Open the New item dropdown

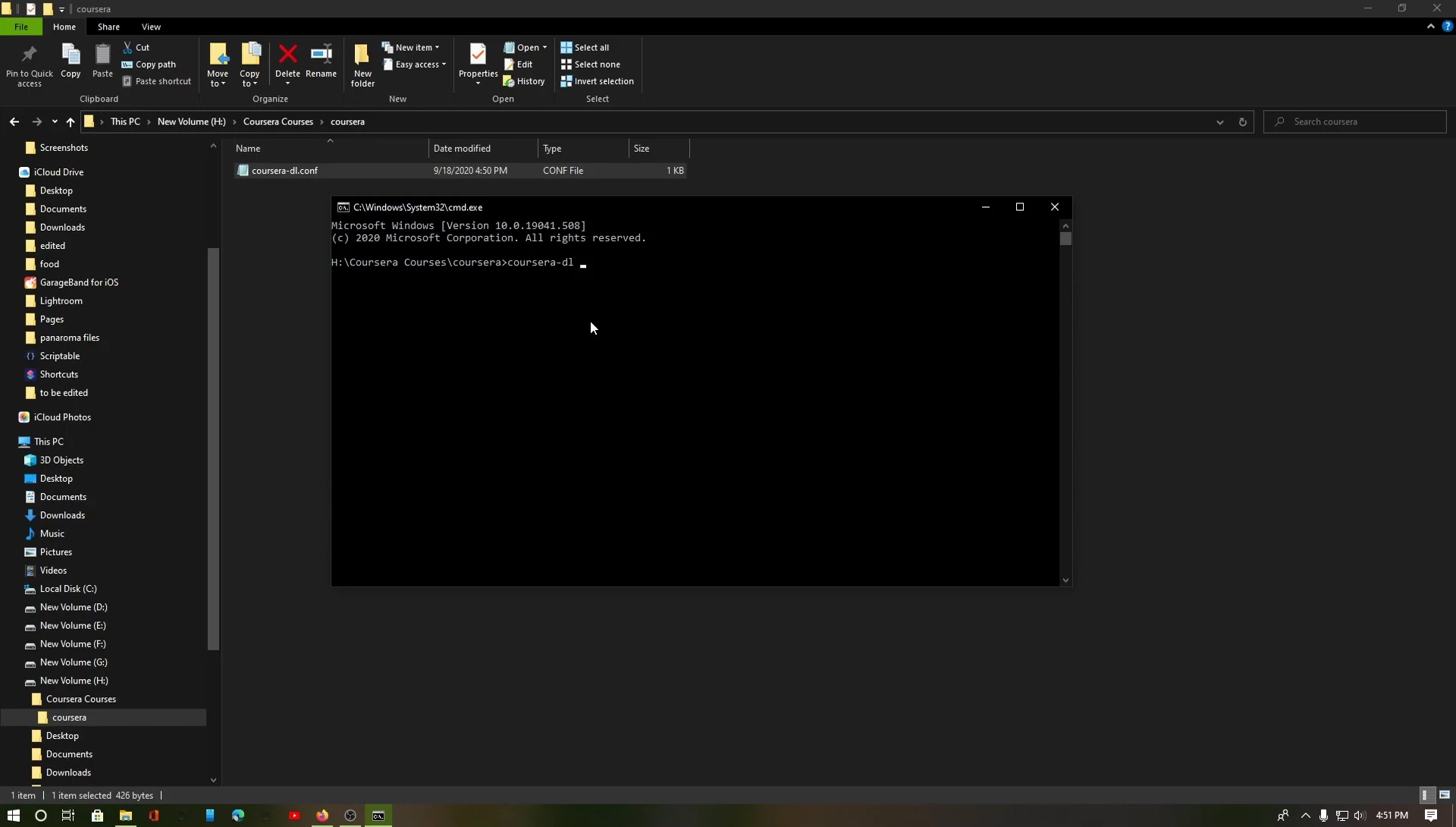click(410, 47)
